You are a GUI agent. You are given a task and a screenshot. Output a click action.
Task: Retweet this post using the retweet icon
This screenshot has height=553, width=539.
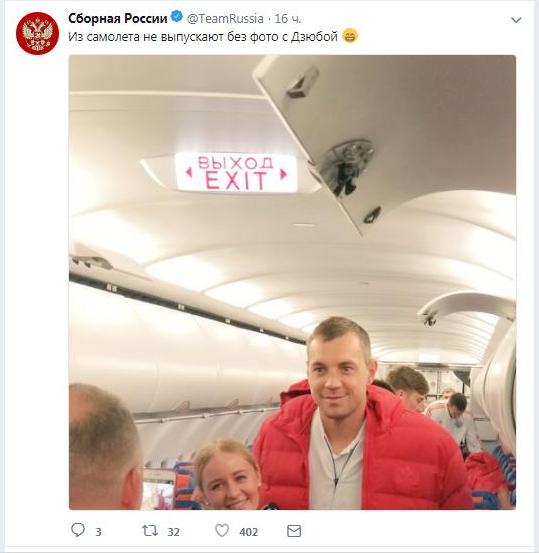150,530
